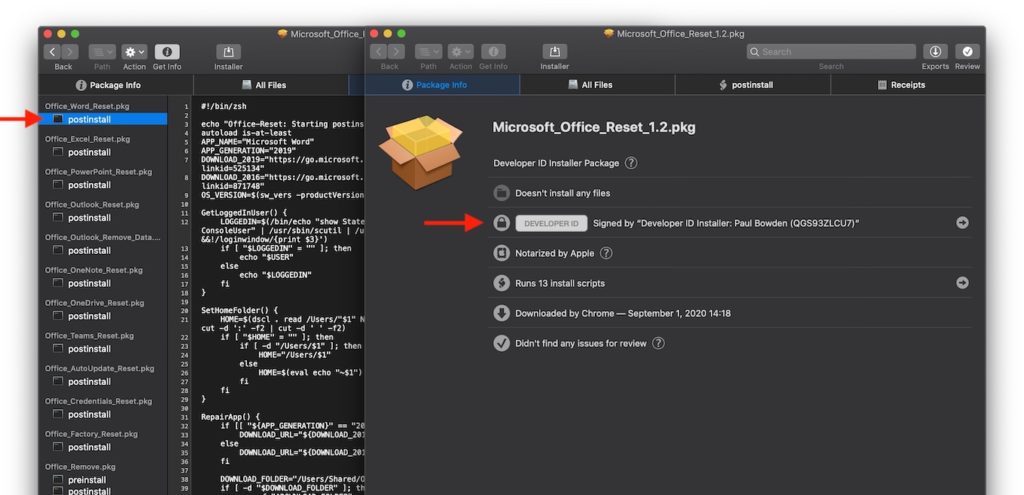Click help icon beside "Didn't find any issues"
The width and height of the screenshot is (1024, 495).
pos(658,343)
